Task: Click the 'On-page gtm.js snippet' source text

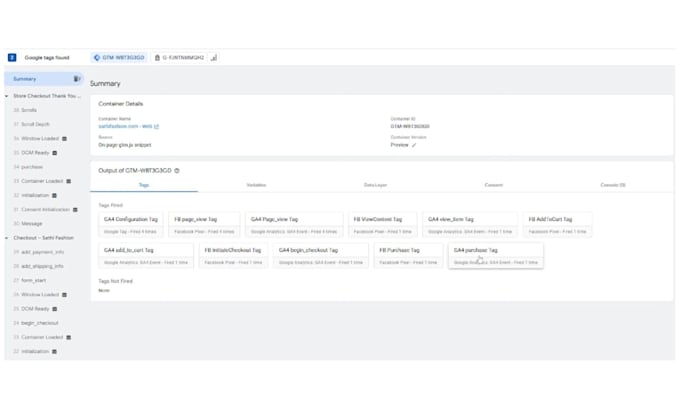Action: pyautogui.click(x=125, y=145)
